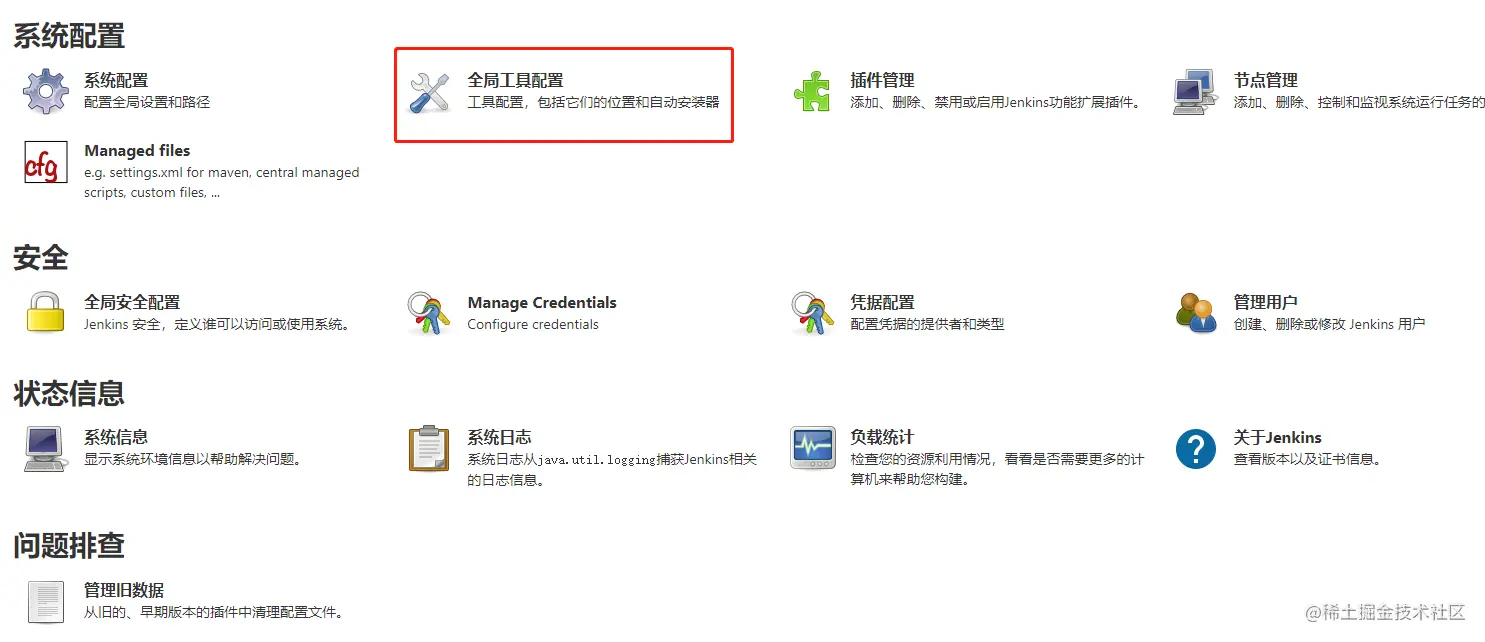
Task: Click text 'Jenkins 安全，定义谁可以访问或使用系统。'
Action: click(x=219, y=324)
